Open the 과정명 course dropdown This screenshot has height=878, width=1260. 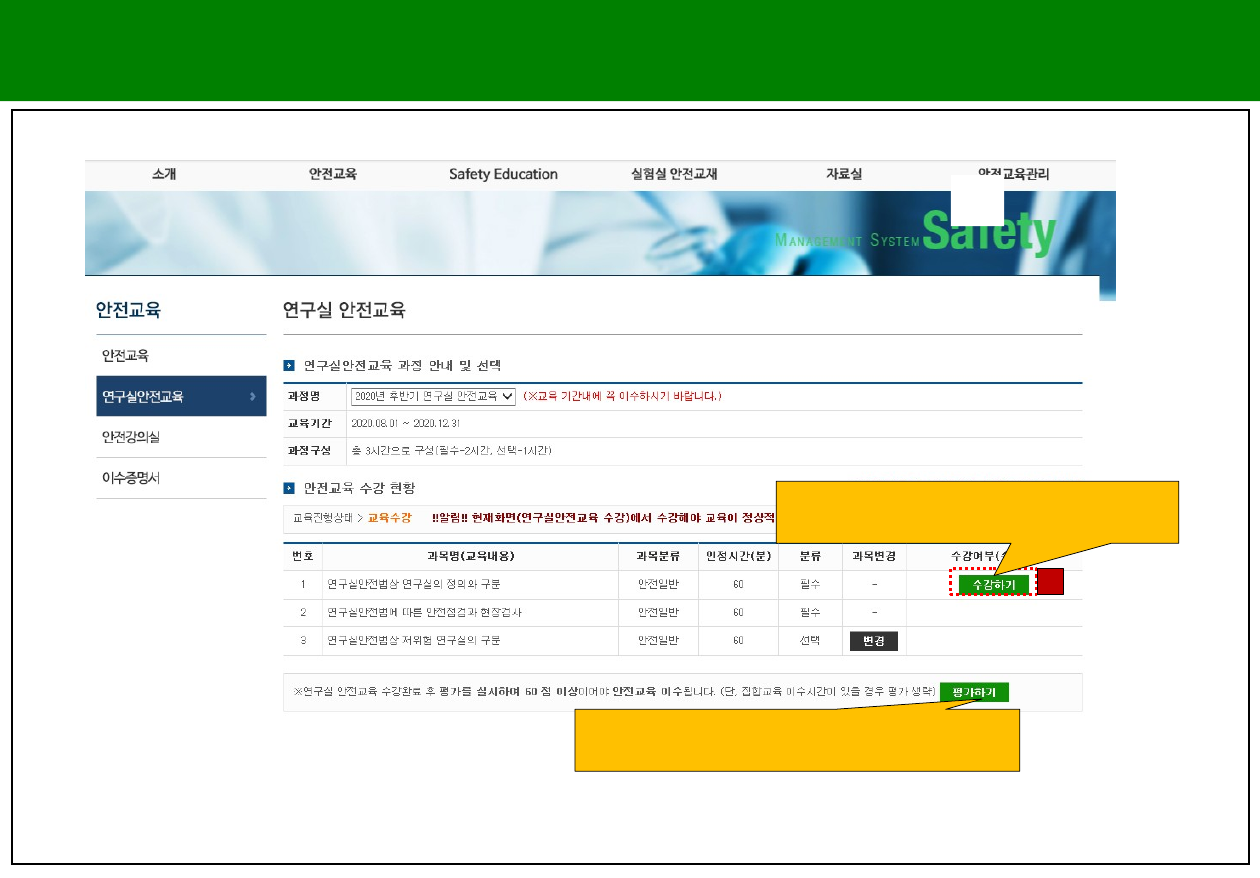(433, 396)
